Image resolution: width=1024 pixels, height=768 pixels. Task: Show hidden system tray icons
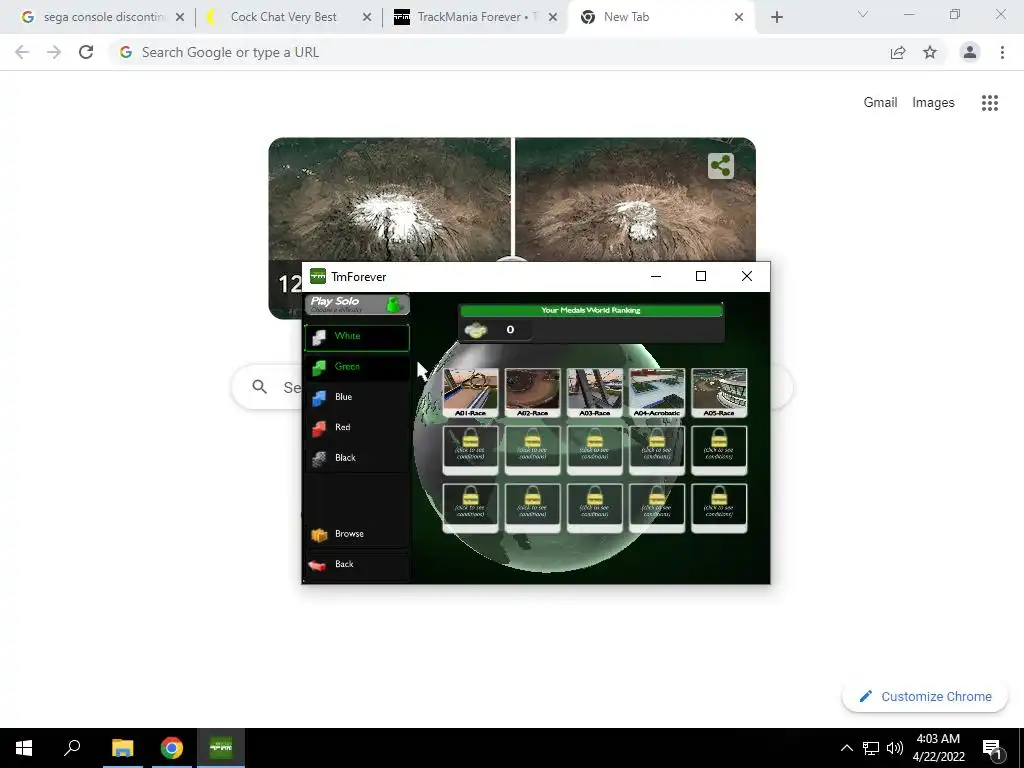pos(846,748)
